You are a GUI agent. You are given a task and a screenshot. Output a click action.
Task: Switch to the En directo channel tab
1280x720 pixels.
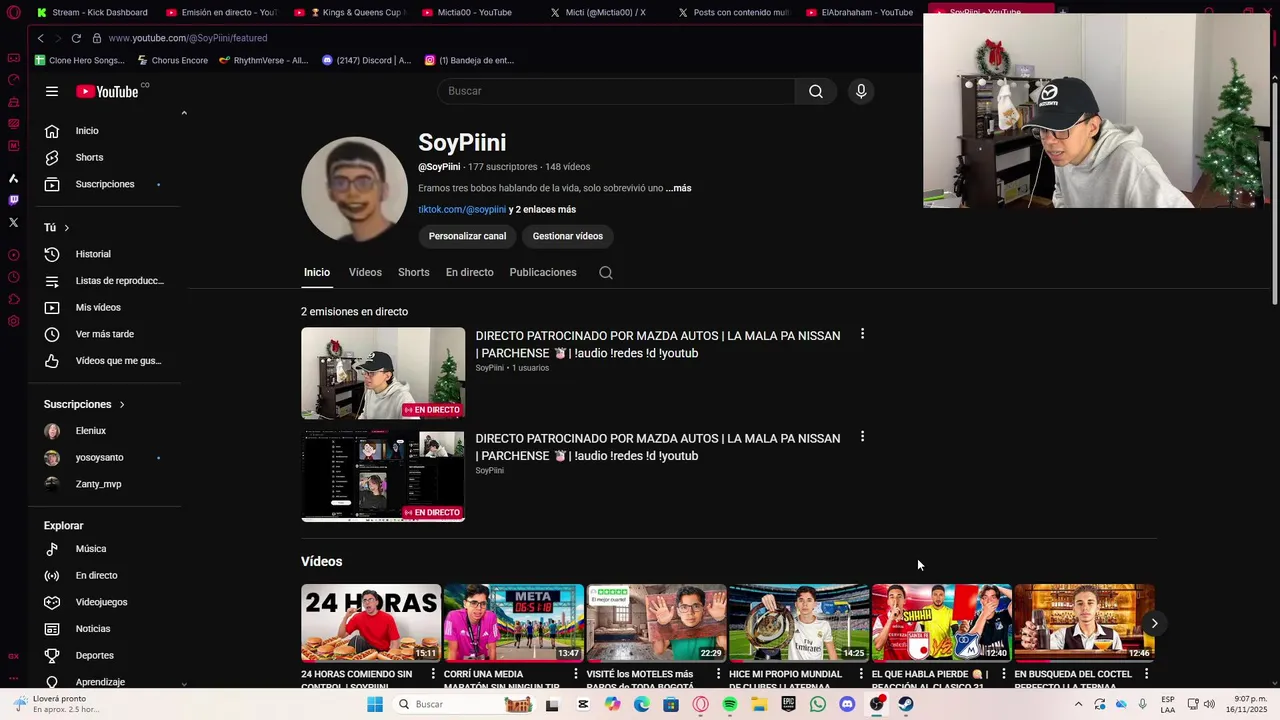tap(469, 272)
